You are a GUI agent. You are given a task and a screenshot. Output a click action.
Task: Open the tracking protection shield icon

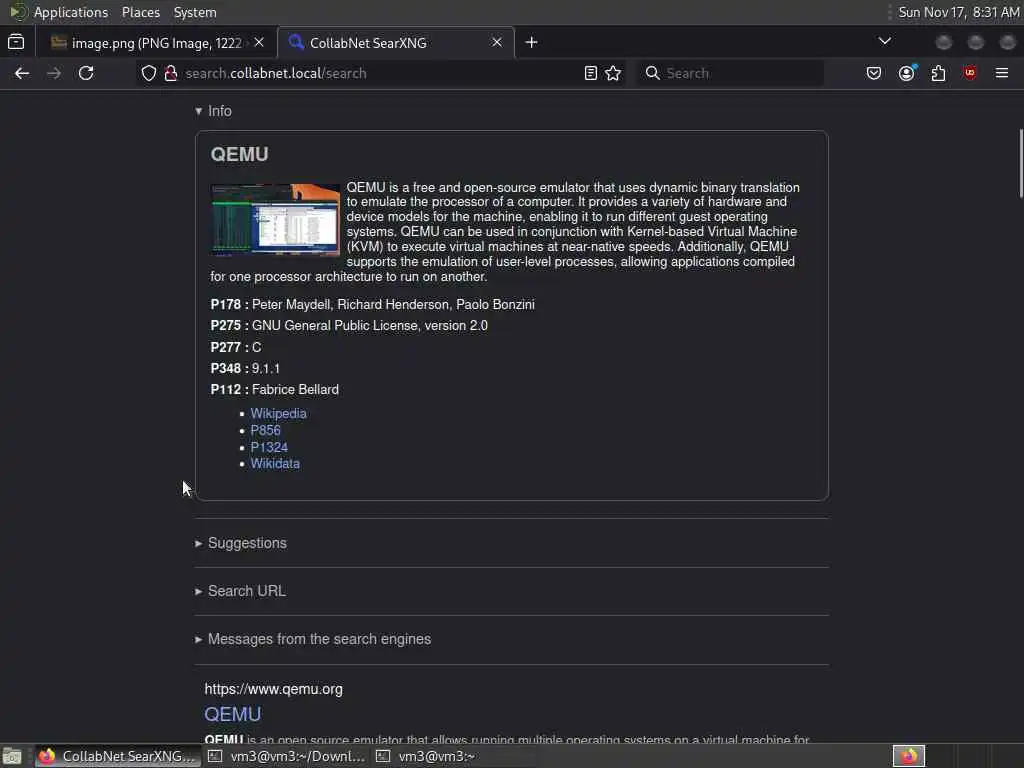click(149, 73)
